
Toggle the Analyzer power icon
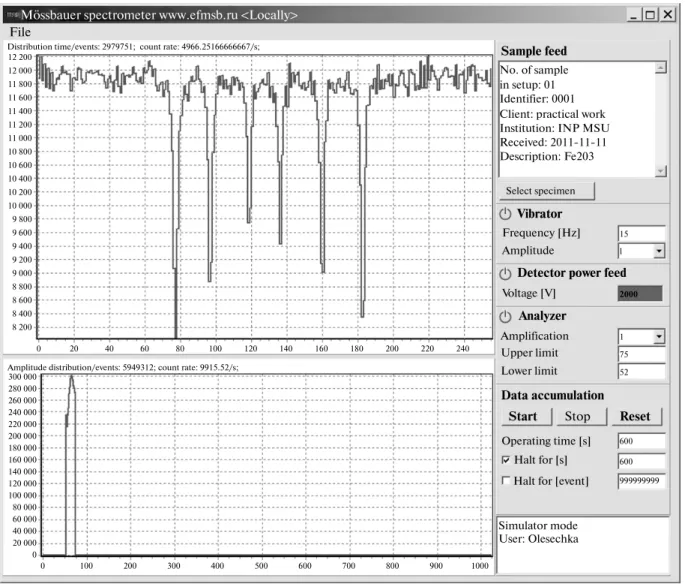tap(505, 316)
